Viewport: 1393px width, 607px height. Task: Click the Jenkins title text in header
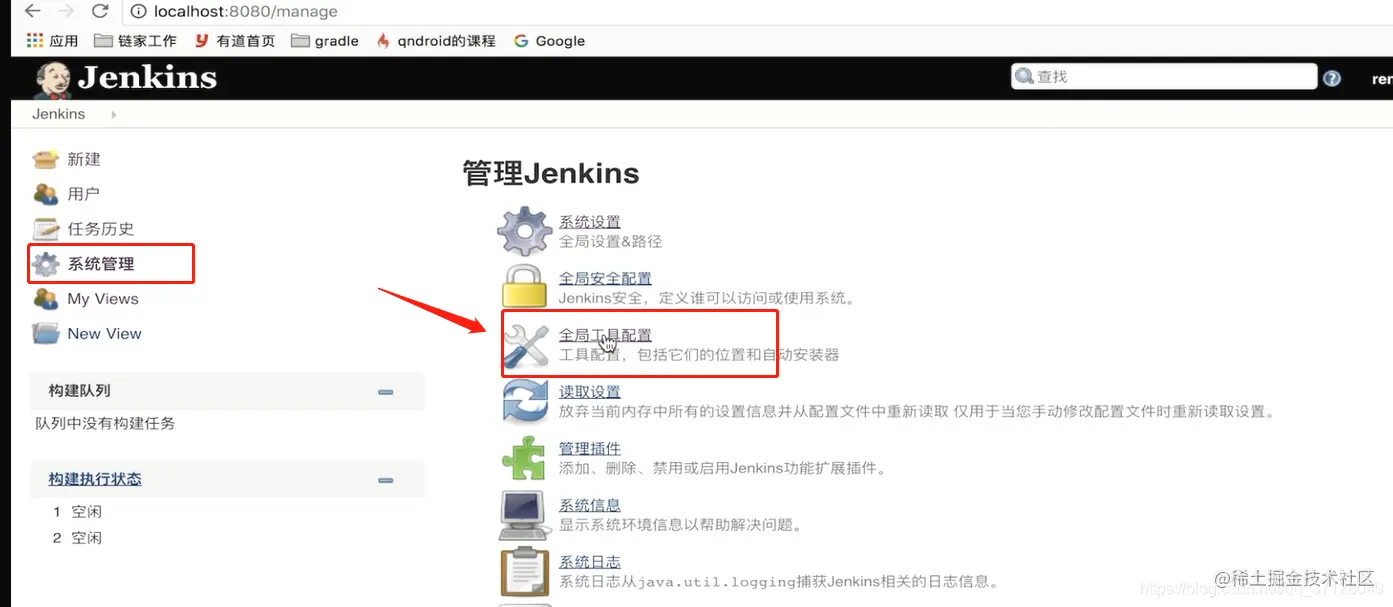147,77
